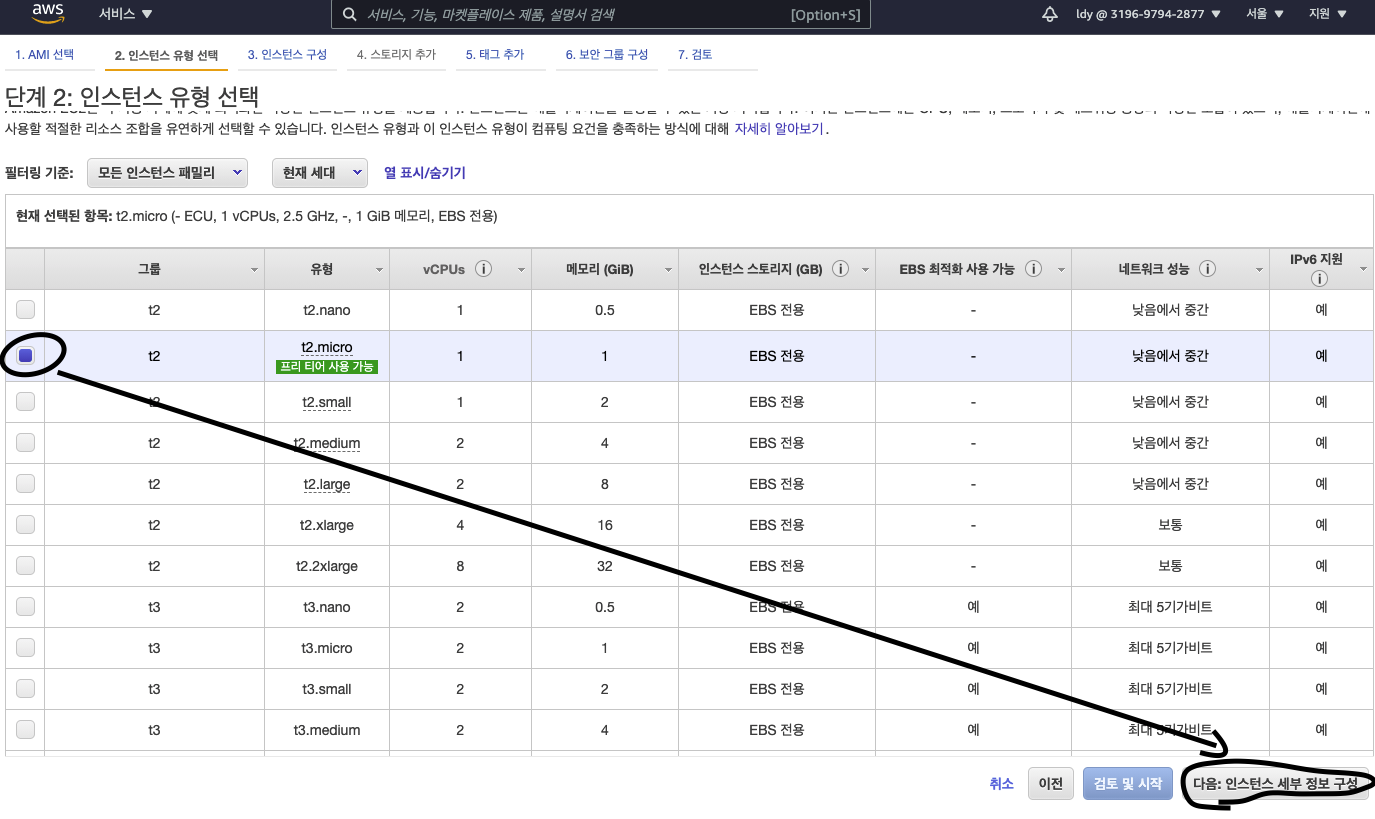Select the t2.medium instance checkbox
Viewport: 1375px width, 819px height.
click(x=26, y=442)
